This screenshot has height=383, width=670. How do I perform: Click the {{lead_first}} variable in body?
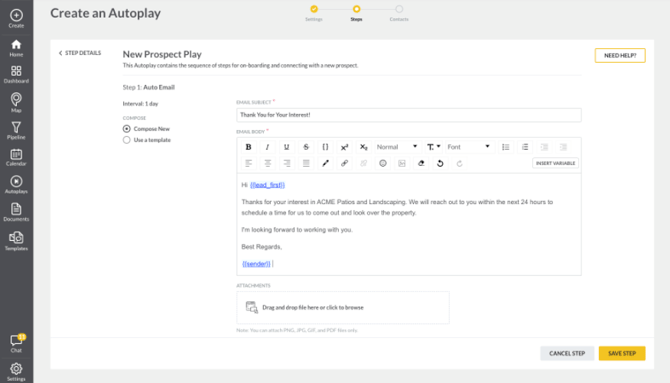coord(267,185)
